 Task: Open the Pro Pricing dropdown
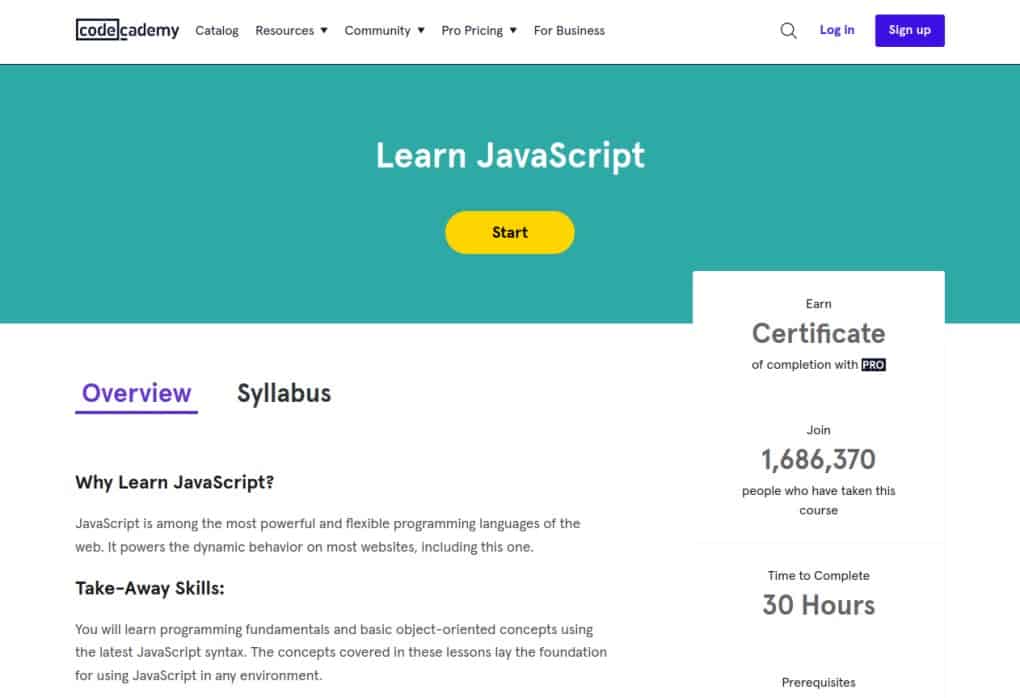click(479, 31)
